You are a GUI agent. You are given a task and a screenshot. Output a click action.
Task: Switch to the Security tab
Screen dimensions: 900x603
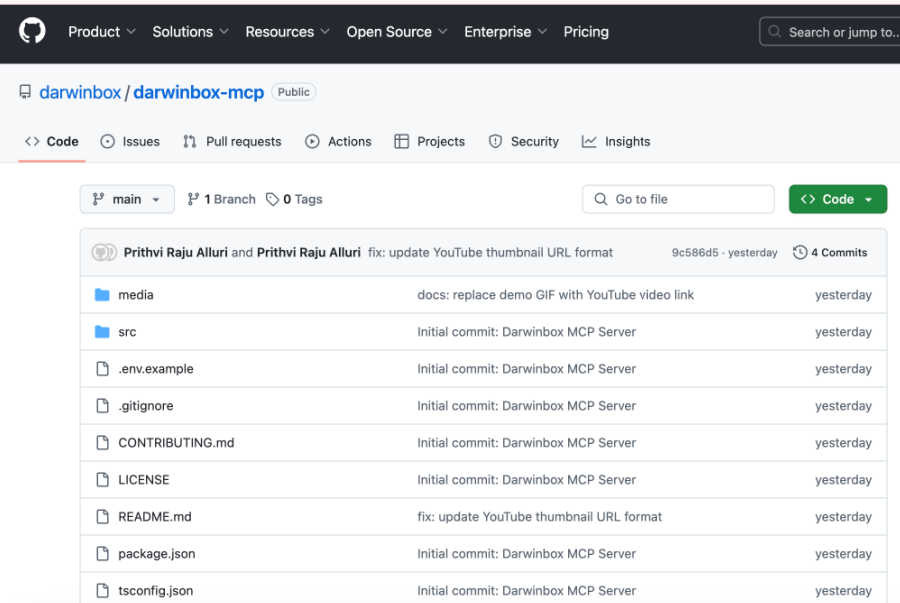click(523, 142)
